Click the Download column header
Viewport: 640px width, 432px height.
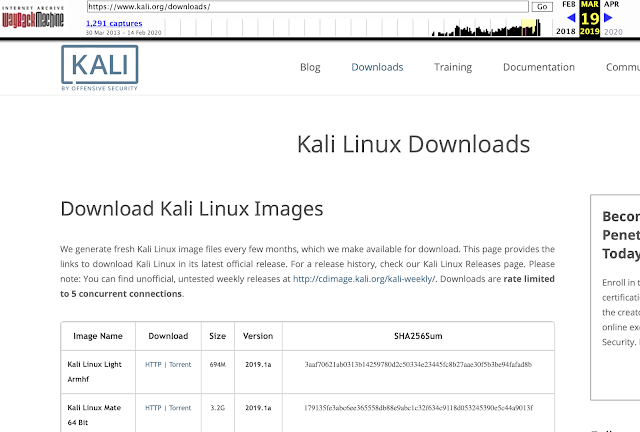[x=168, y=336]
